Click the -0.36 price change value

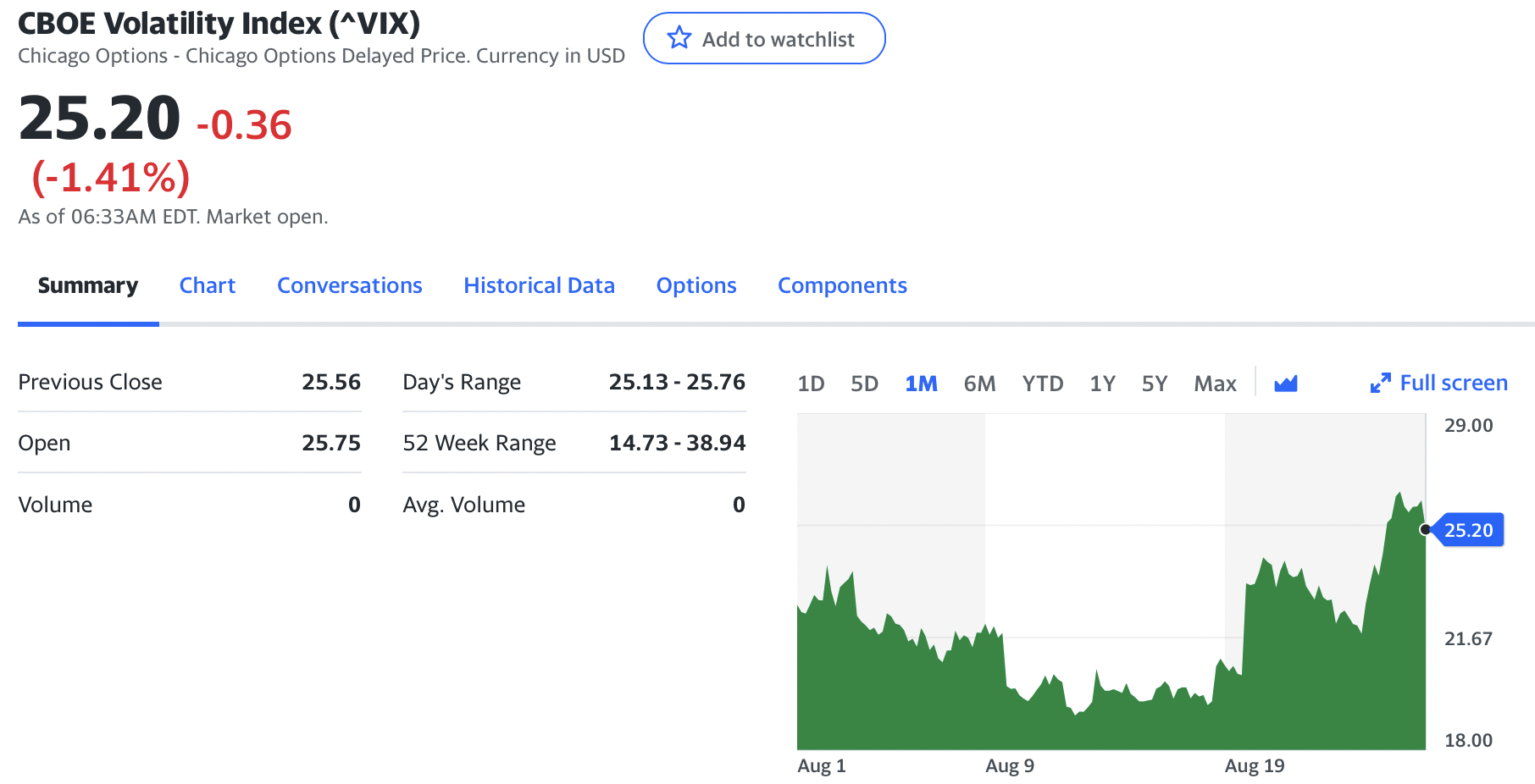coord(244,124)
